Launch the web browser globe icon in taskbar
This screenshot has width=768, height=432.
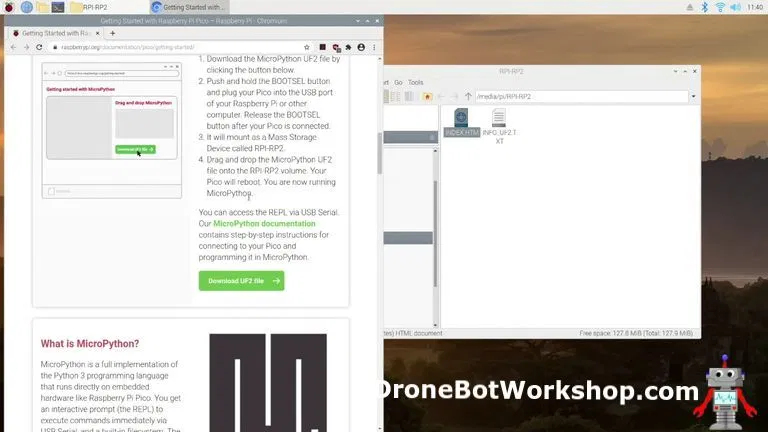tap(26, 7)
